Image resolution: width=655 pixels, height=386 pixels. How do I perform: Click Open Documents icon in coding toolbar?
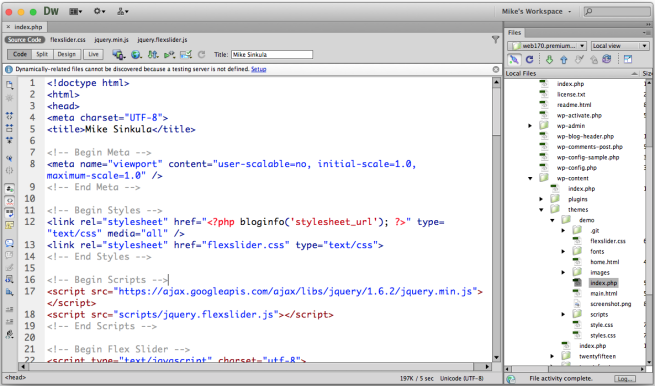[x=9, y=85]
